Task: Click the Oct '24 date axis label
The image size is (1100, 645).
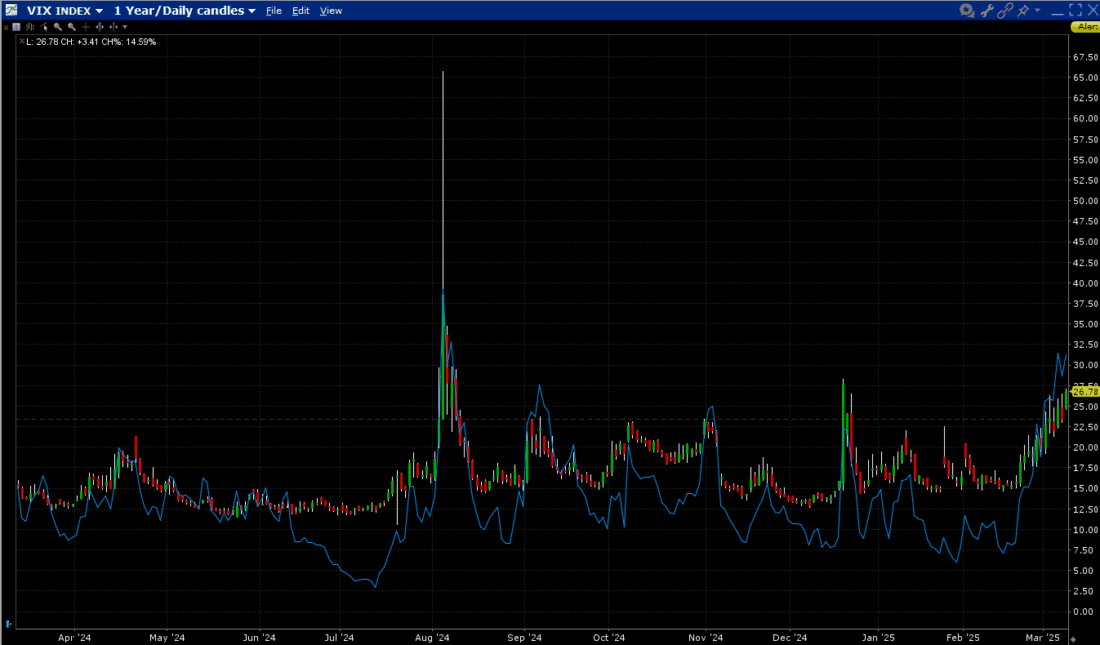Action: pyautogui.click(x=609, y=638)
